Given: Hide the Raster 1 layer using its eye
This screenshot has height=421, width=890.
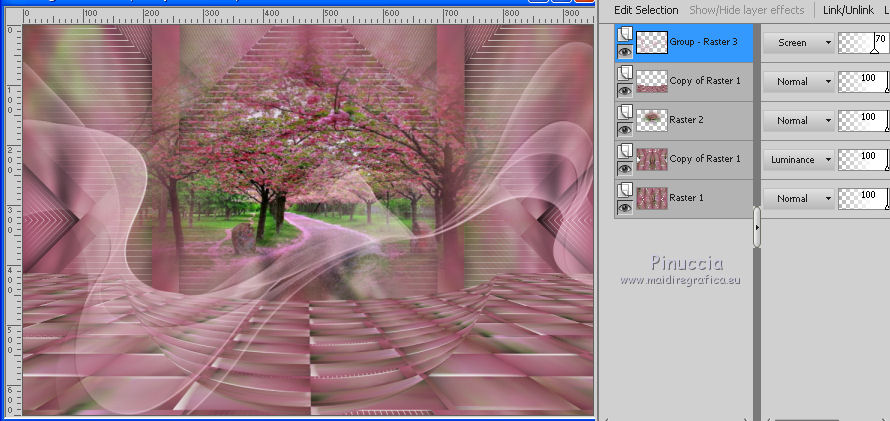Looking at the screenshot, I should coord(624,208).
